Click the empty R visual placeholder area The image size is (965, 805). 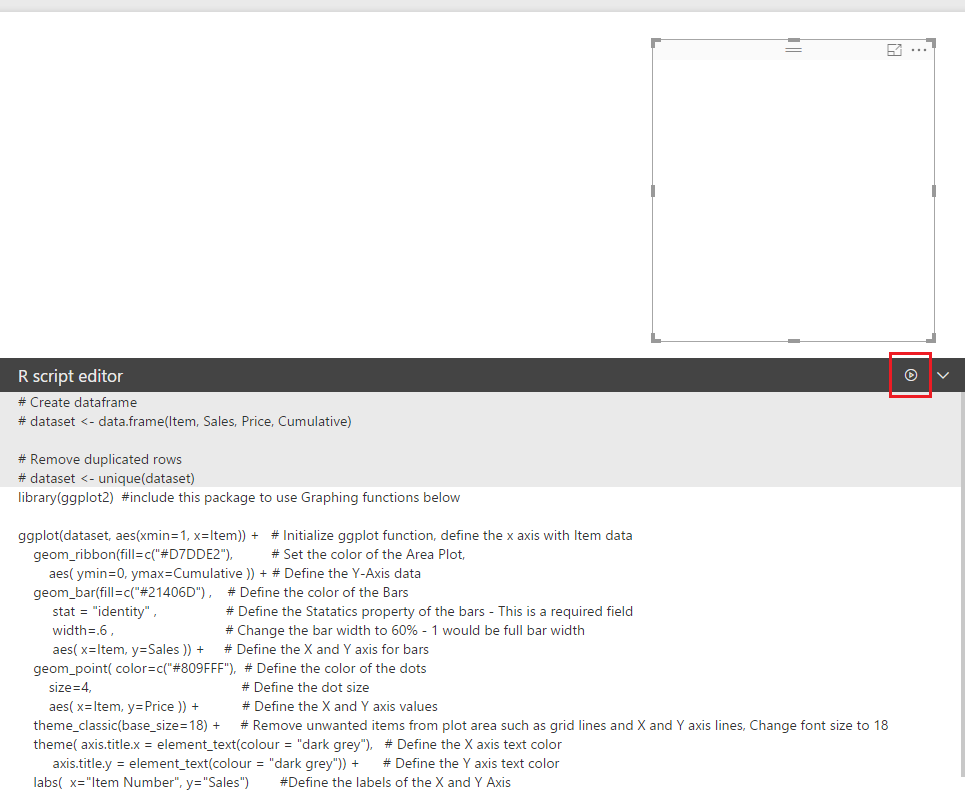[793, 200]
